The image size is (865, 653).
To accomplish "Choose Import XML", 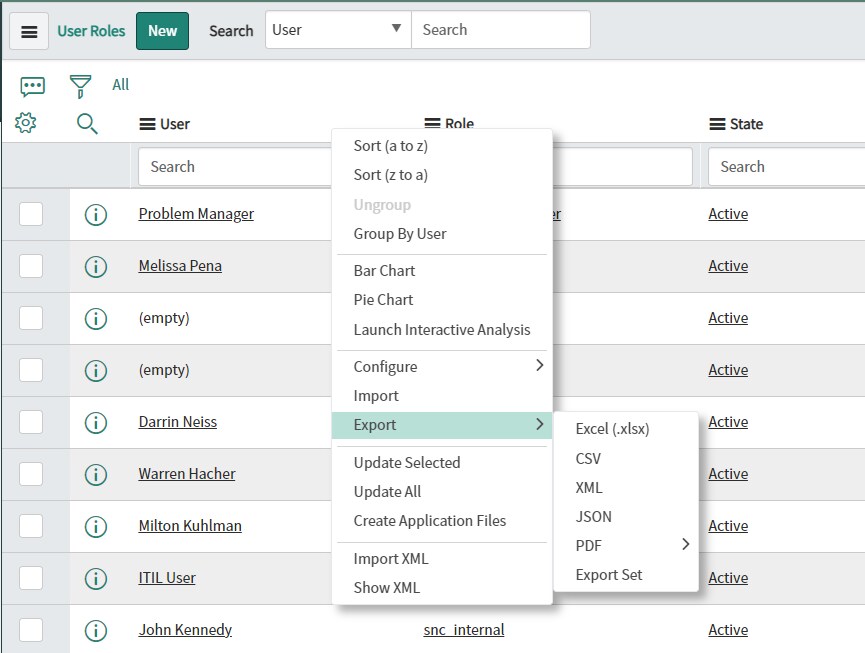I will (x=391, y=559).
